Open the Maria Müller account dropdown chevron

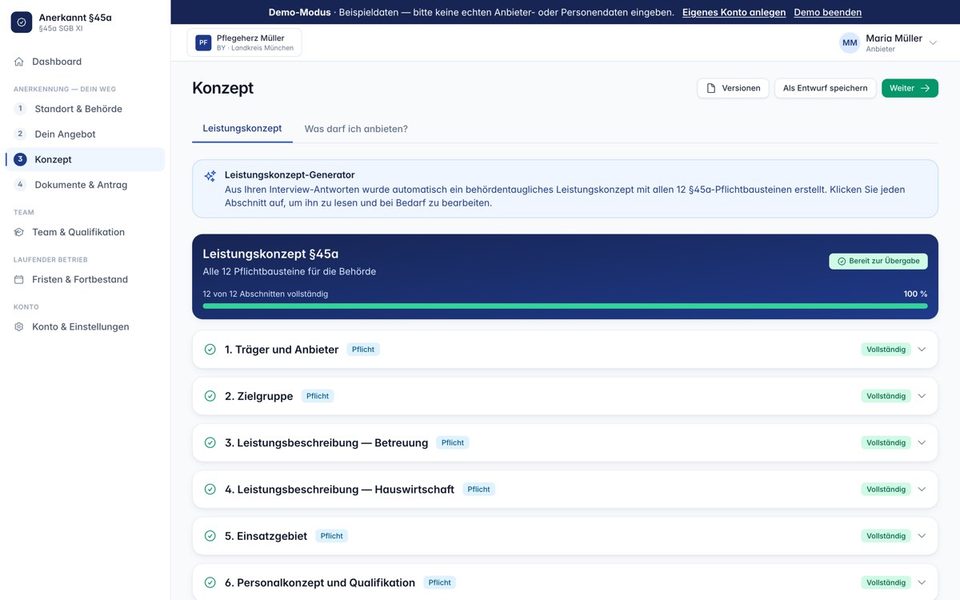tap(933, 43)
